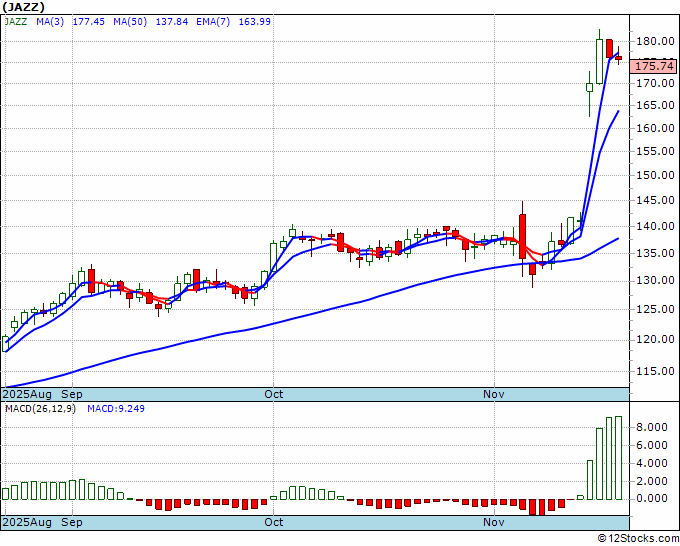Click the 140.00 price axis label
This screenshot has width=680, height=546.
(655, 226)
